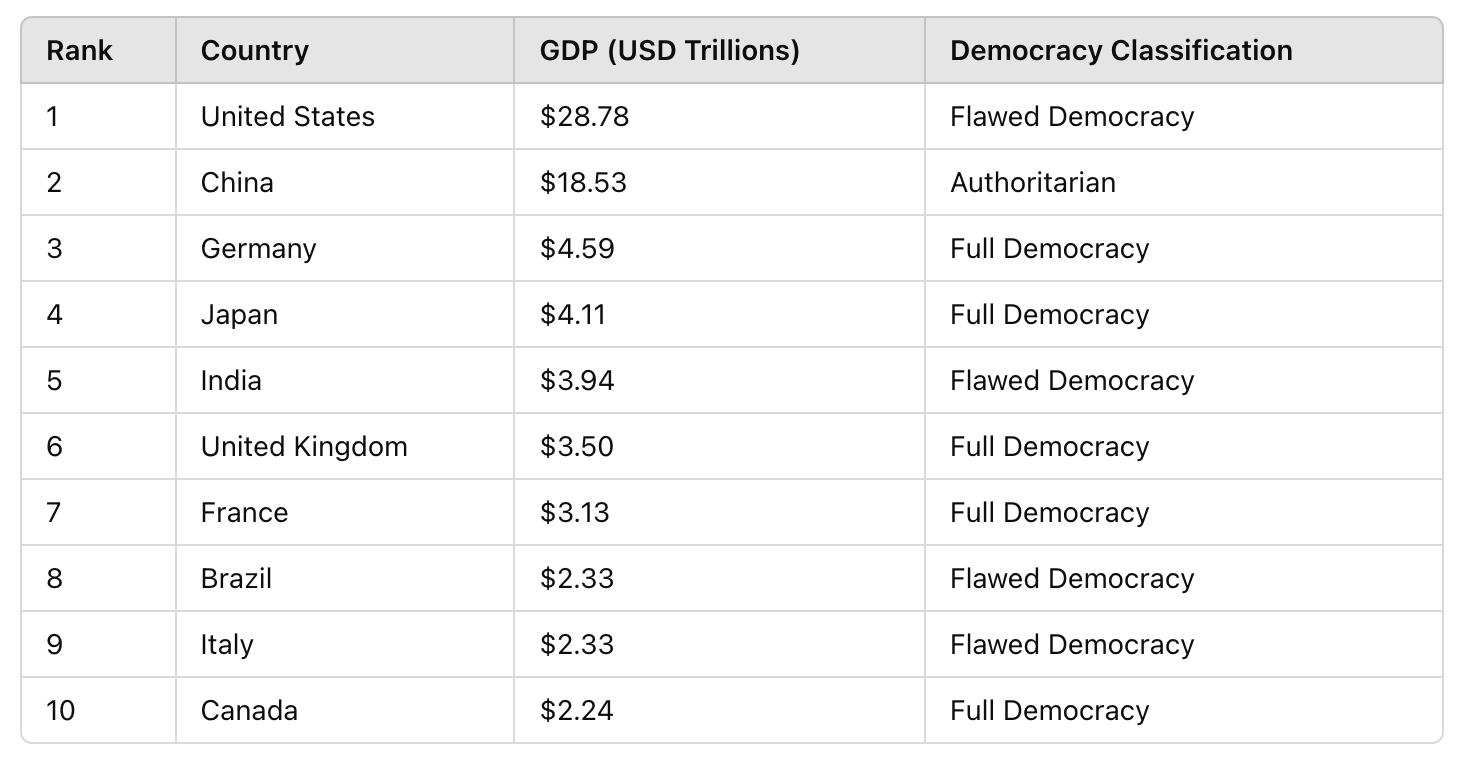Select the Canada country cell

(249, 711)
